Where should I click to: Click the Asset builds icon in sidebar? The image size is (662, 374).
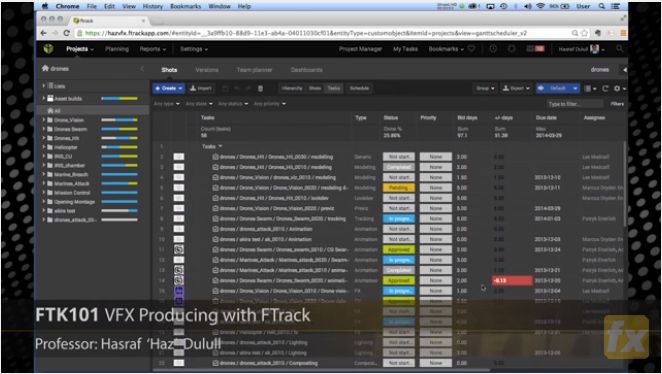click(50, 98)
